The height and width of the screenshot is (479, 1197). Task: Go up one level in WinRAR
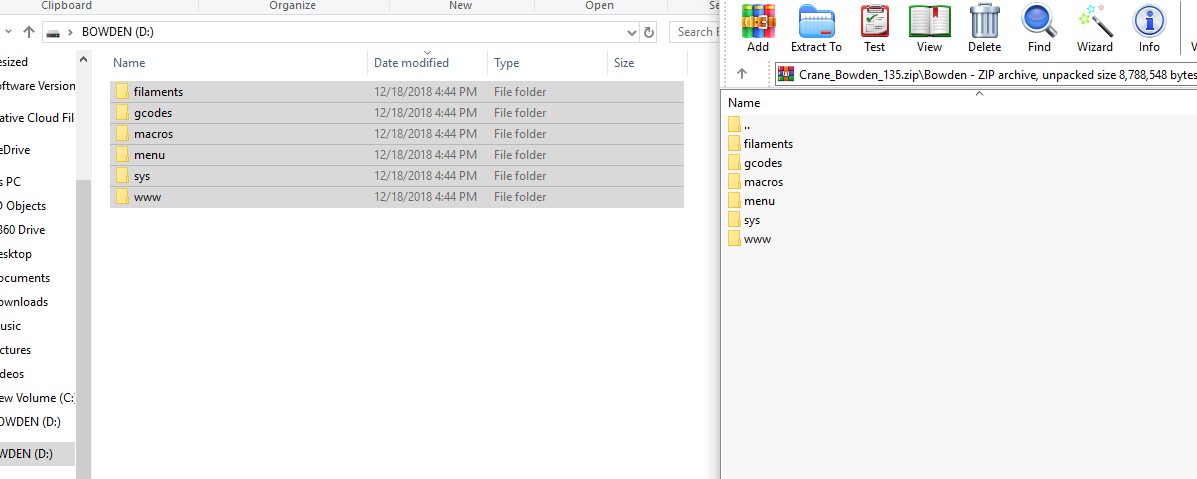click(742, 74)
